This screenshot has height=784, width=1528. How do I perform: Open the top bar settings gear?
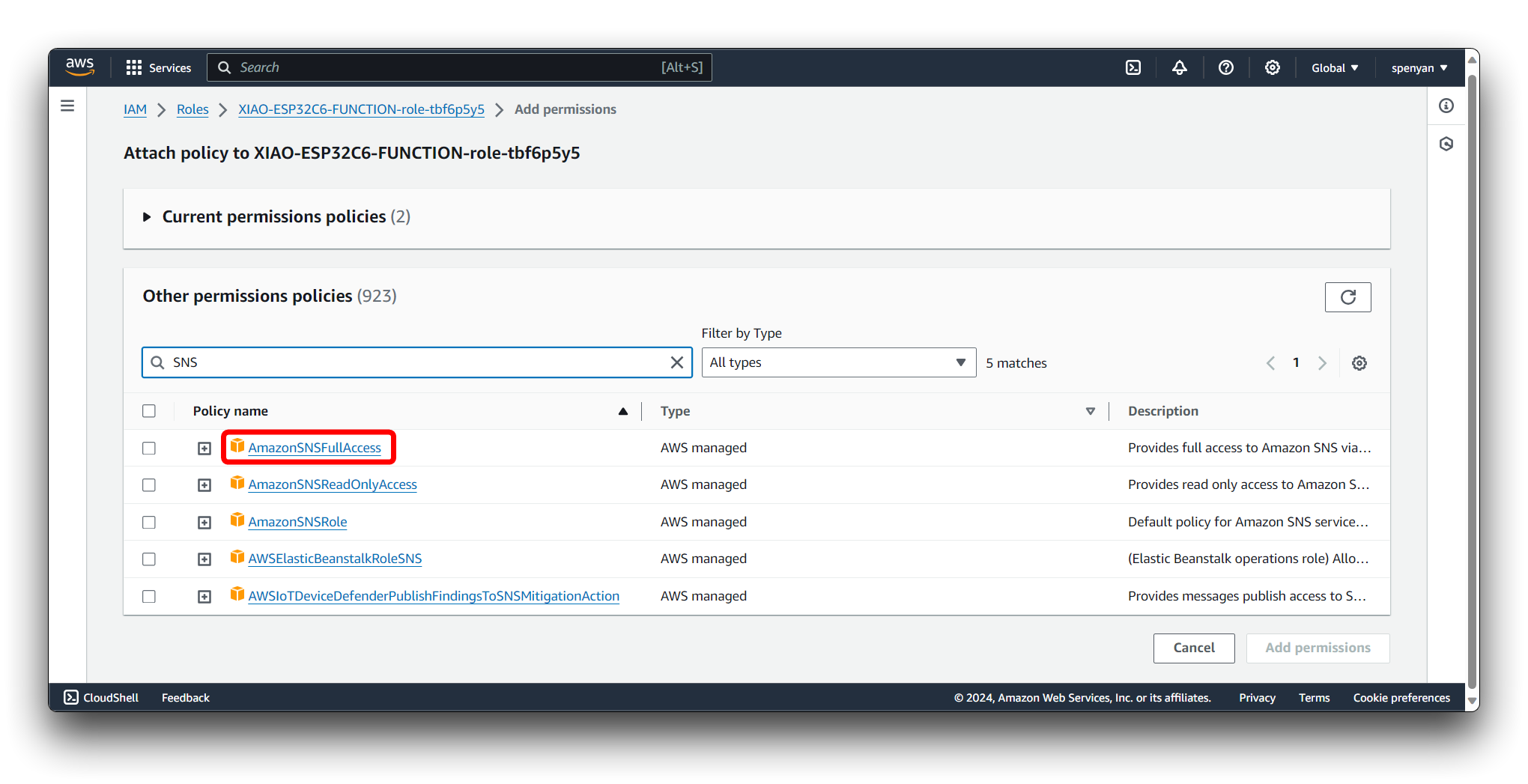[x=1273, y=67]
